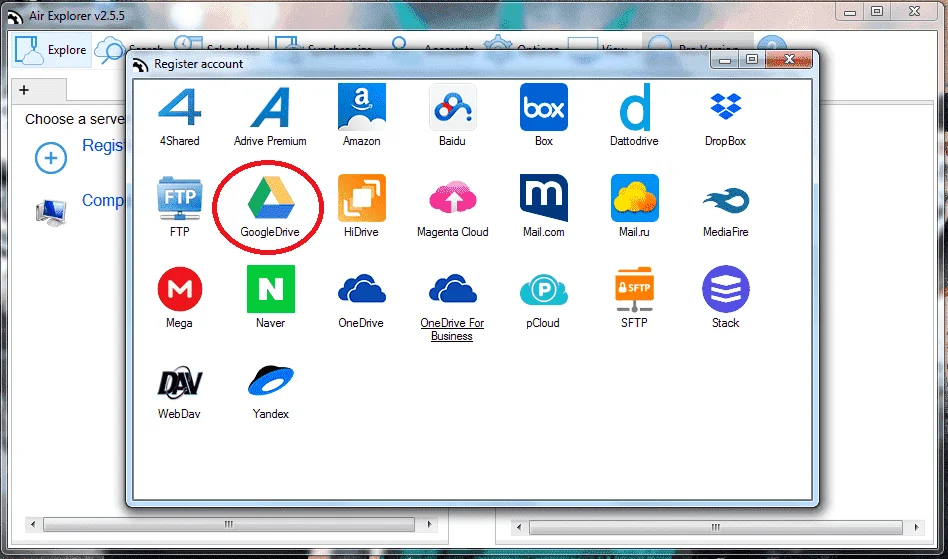The image size is (948, 559).
Task: Click the OneDrive For Business label
Action: pyautogui.click(x=452, y=329)
